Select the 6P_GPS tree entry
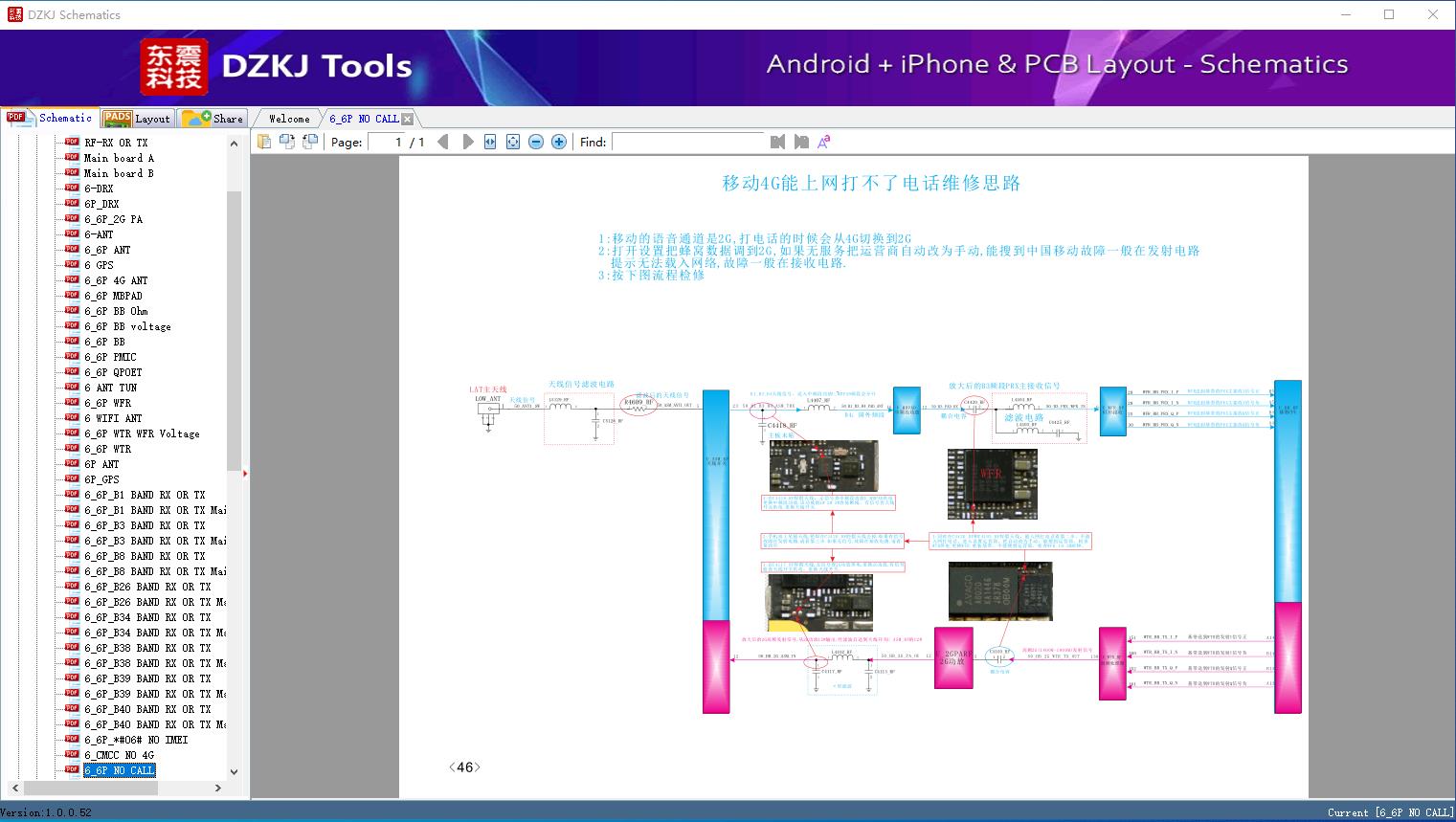 point(101,479)
